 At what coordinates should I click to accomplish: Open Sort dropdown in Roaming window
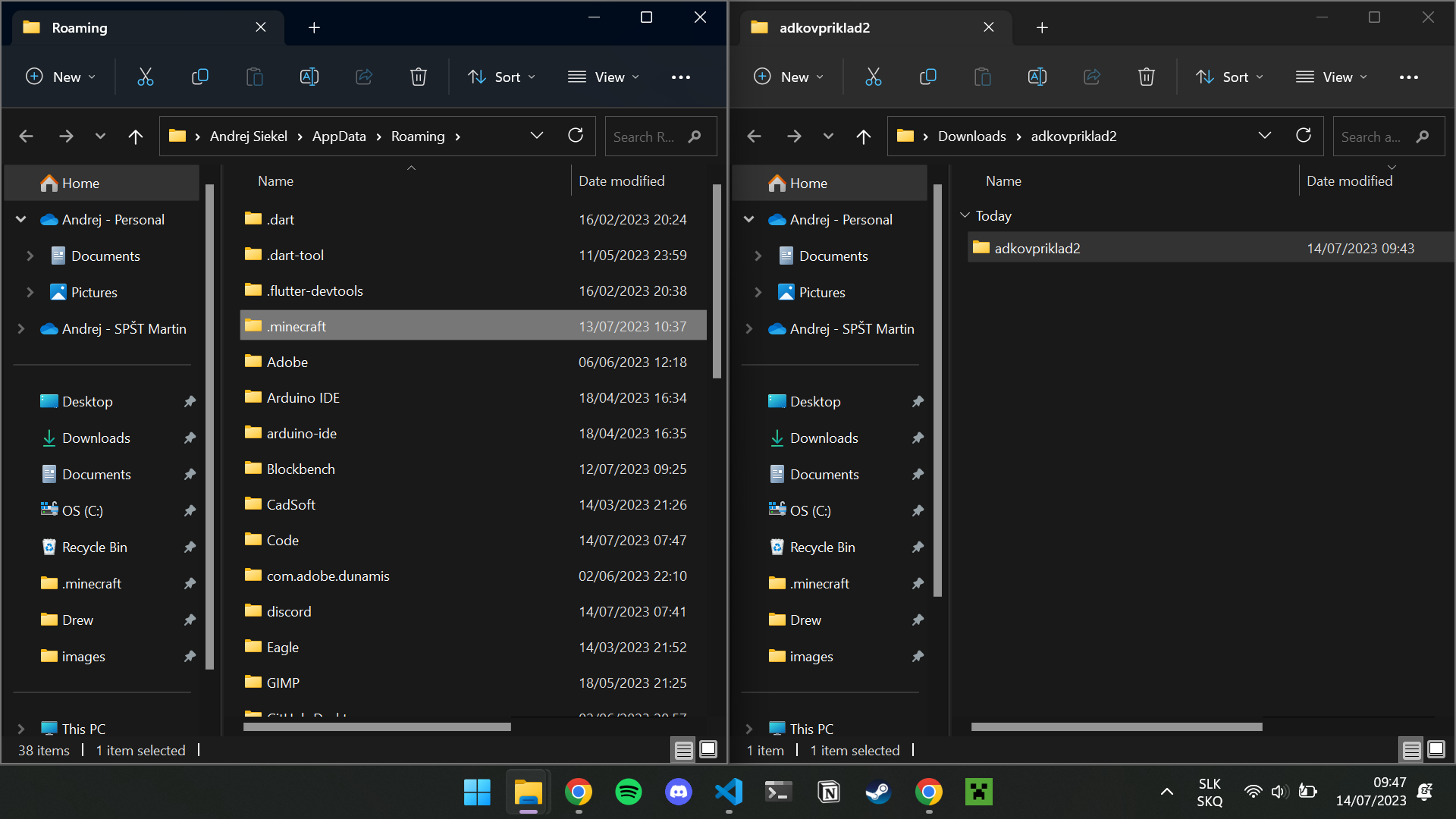click(x=501, y=77)
